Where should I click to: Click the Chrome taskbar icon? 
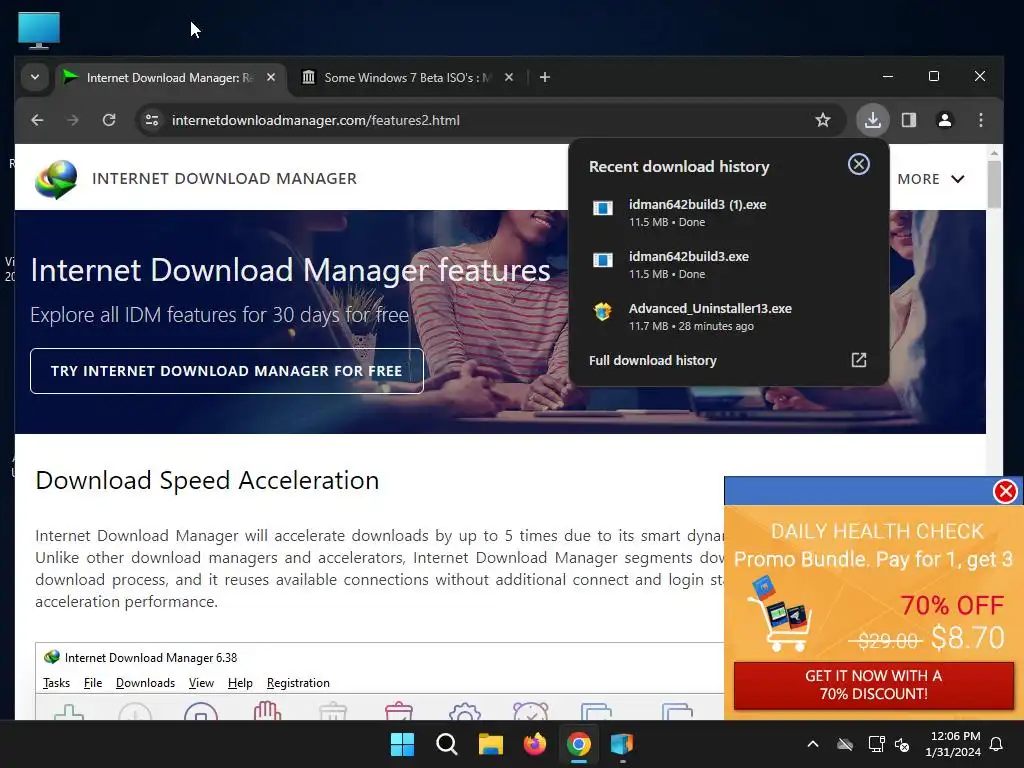pos(579,744)
